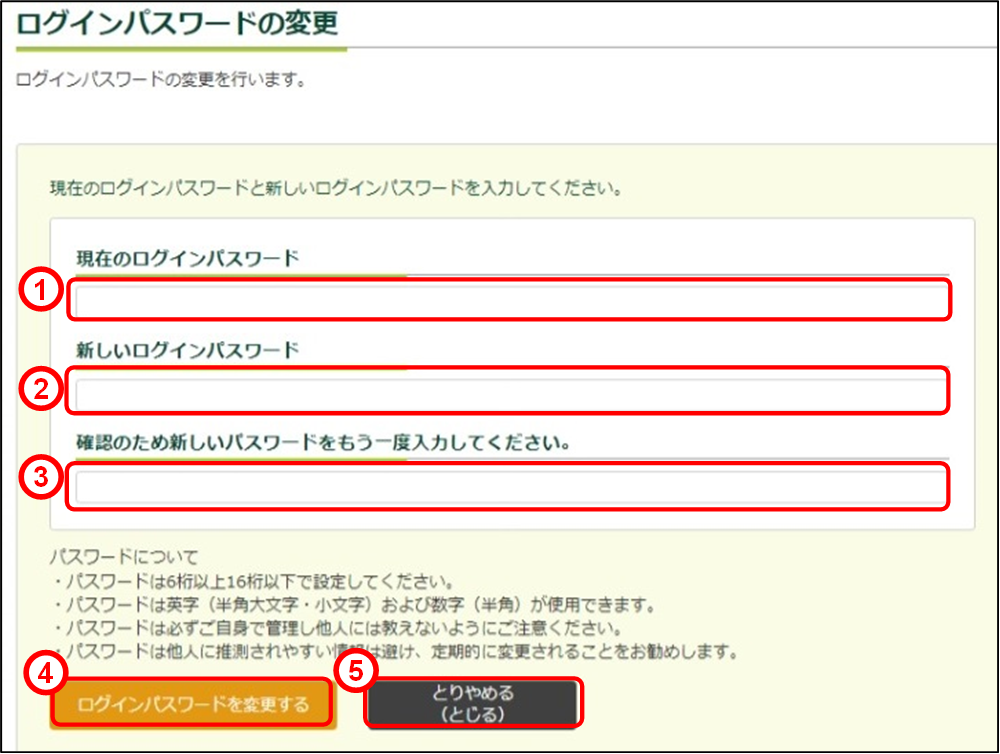Screen dimensions: 1000x754
Task: Click the current login password input field
Action: 508,300
